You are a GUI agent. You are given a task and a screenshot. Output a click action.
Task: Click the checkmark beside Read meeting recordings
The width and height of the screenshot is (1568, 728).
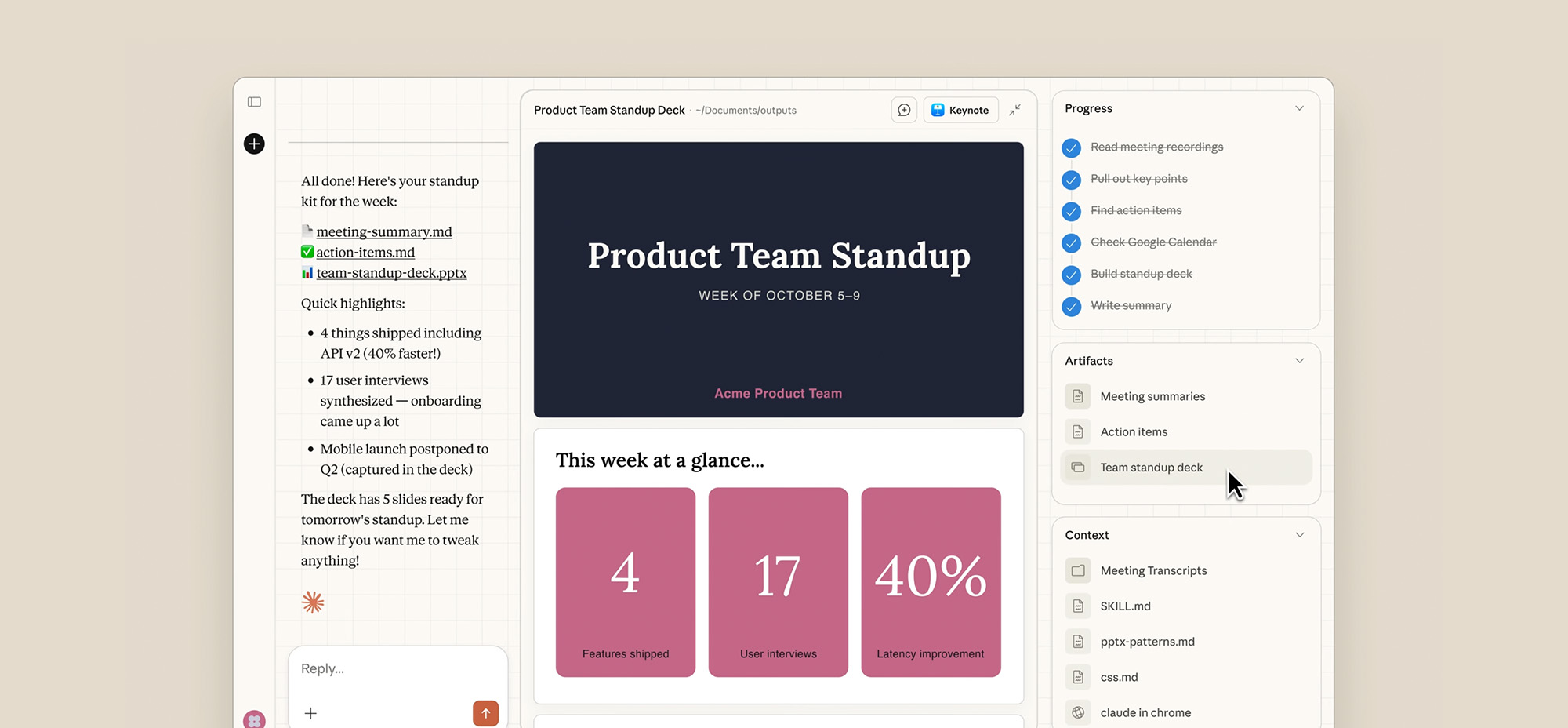pos(1071,147)
